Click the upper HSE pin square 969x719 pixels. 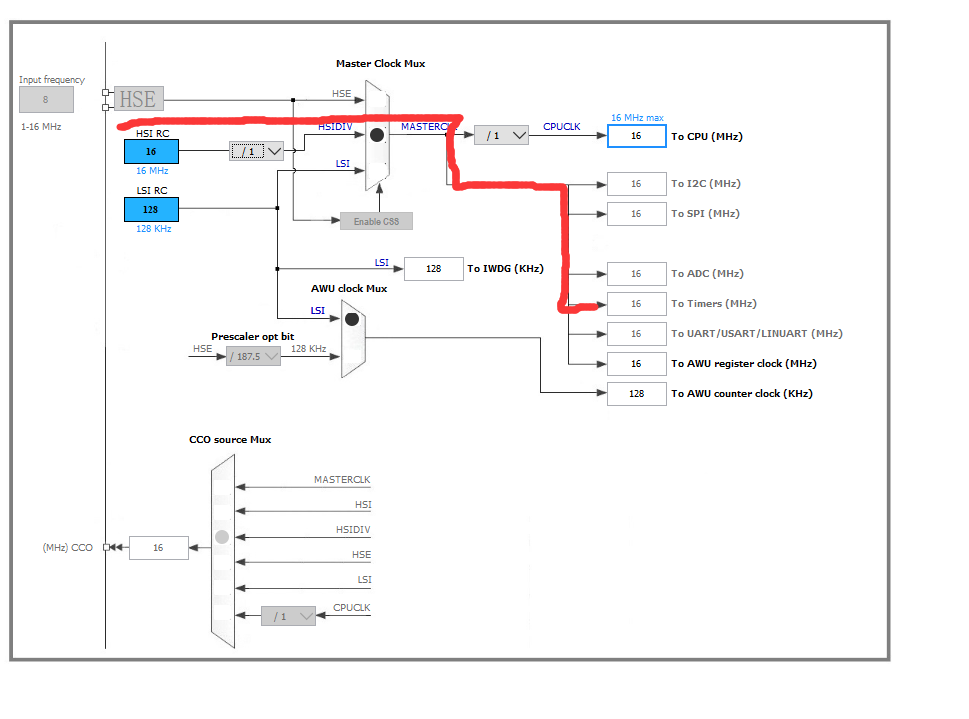coord(106,93)
